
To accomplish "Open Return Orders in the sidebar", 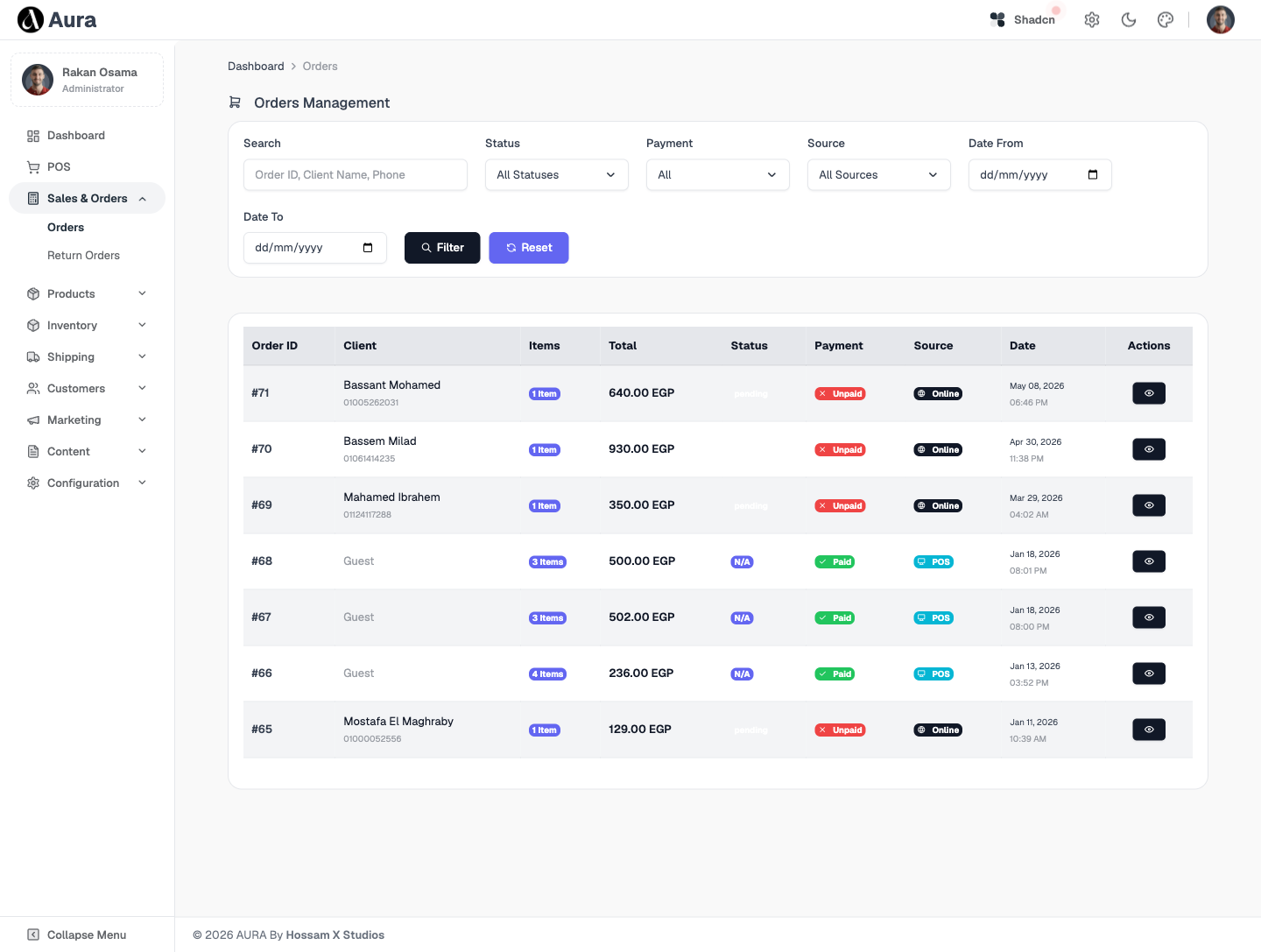I will pos(83,256).
